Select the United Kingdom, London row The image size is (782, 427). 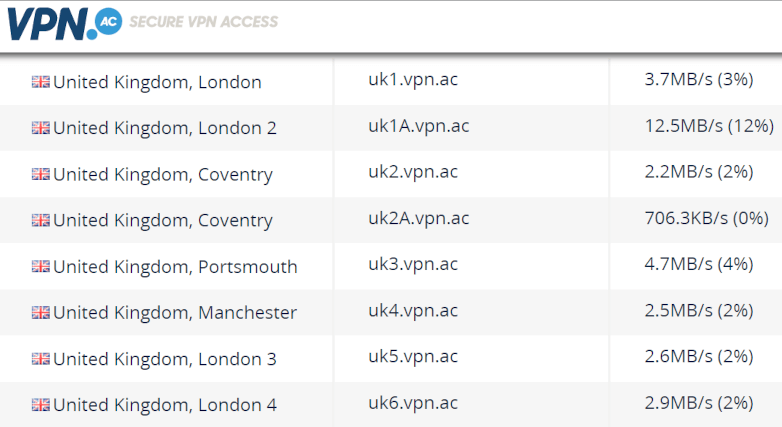point(391,81)
